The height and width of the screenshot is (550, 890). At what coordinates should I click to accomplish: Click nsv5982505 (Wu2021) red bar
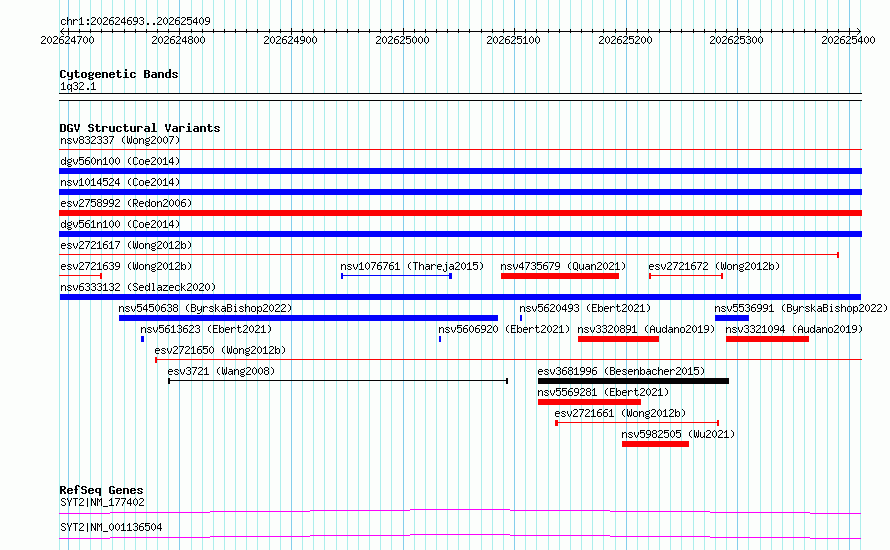point(656,444)
